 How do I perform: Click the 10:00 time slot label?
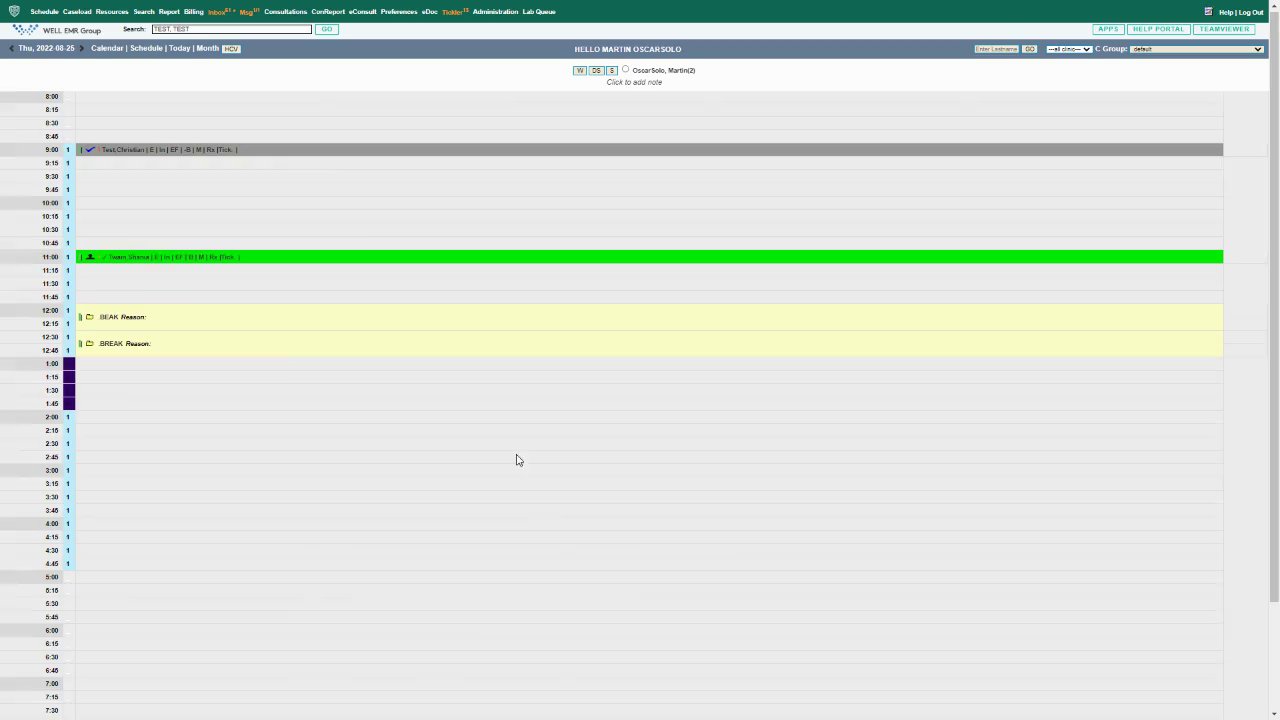pos(50,203)
